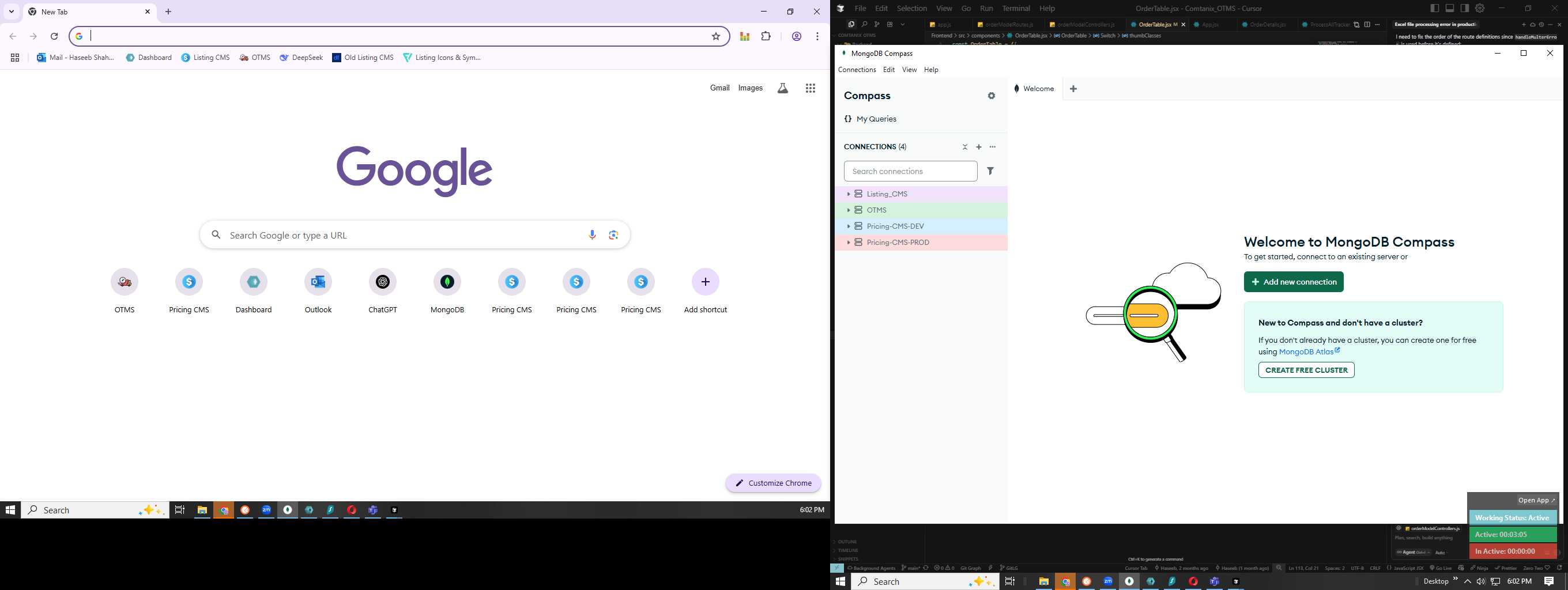Open the taskbar notification center icon

pos(1549,581)
